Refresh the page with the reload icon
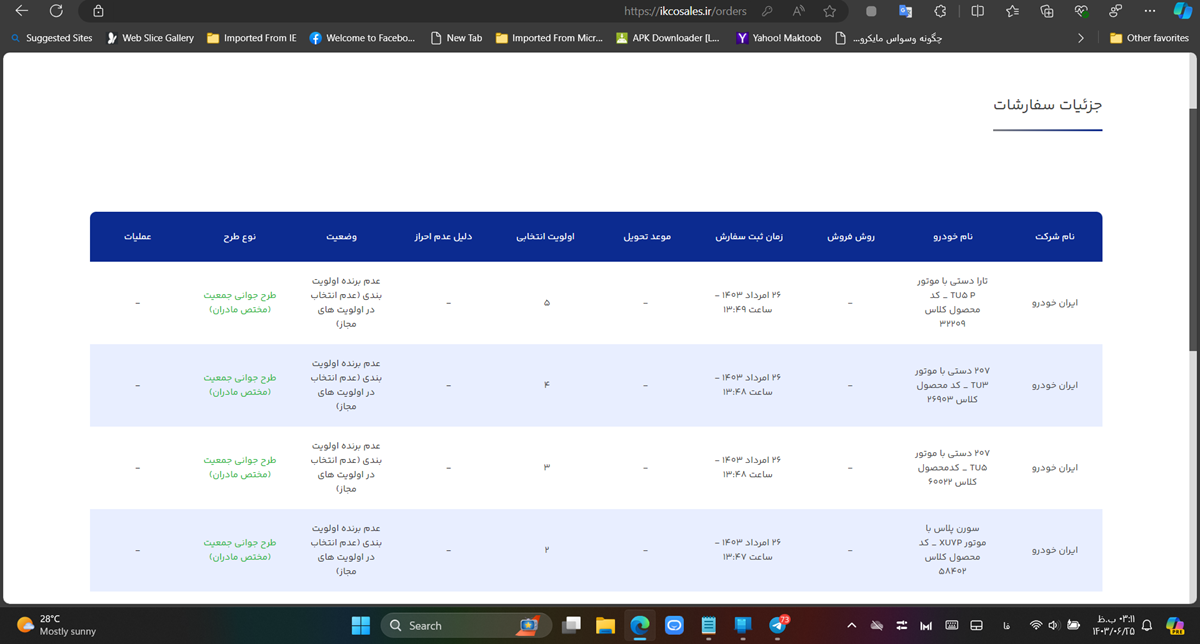The width and height of the screenshot is (1200, 644). (x=57, y=11)
